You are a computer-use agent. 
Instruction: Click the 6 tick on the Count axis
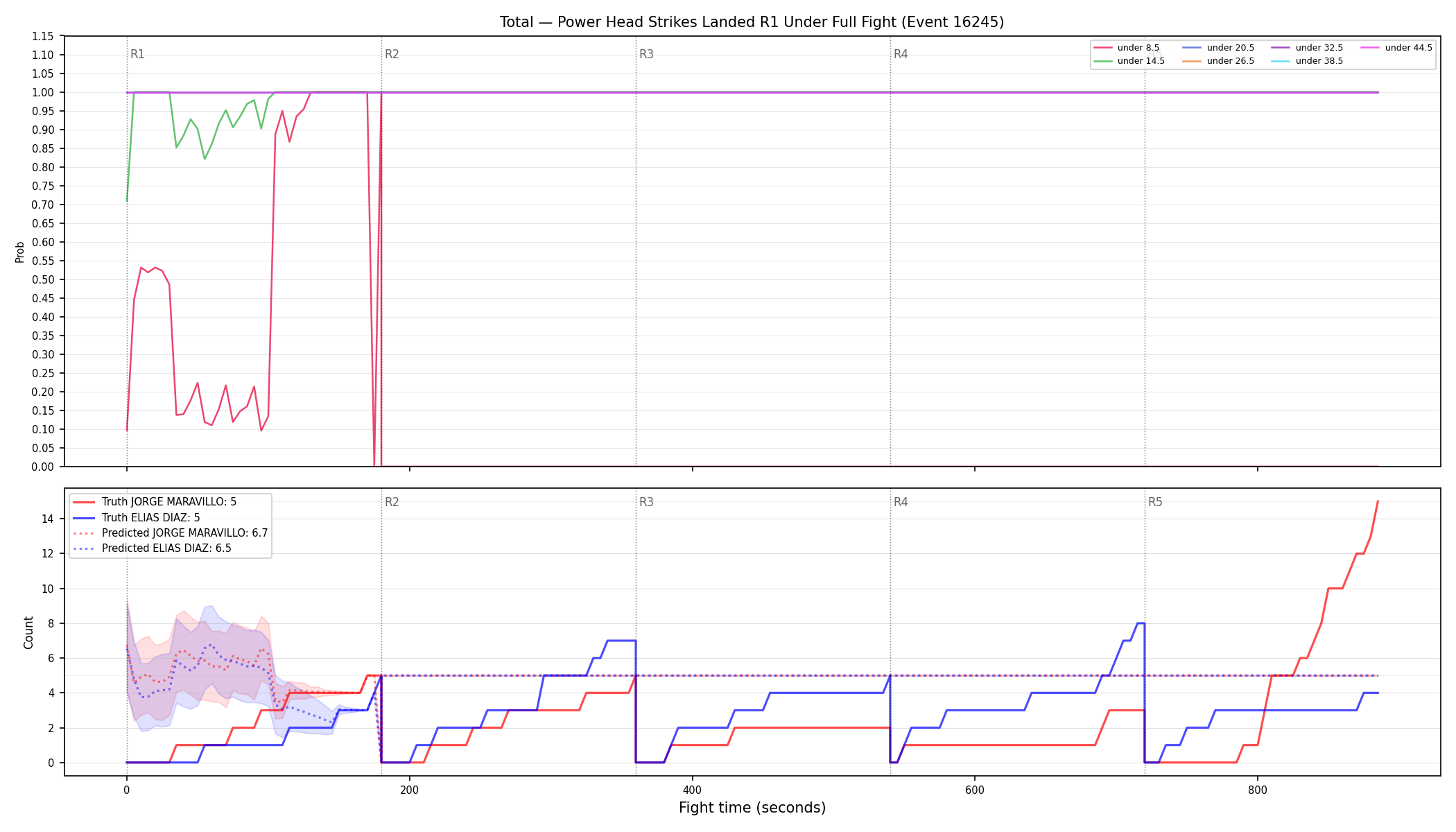coord(51,658)
